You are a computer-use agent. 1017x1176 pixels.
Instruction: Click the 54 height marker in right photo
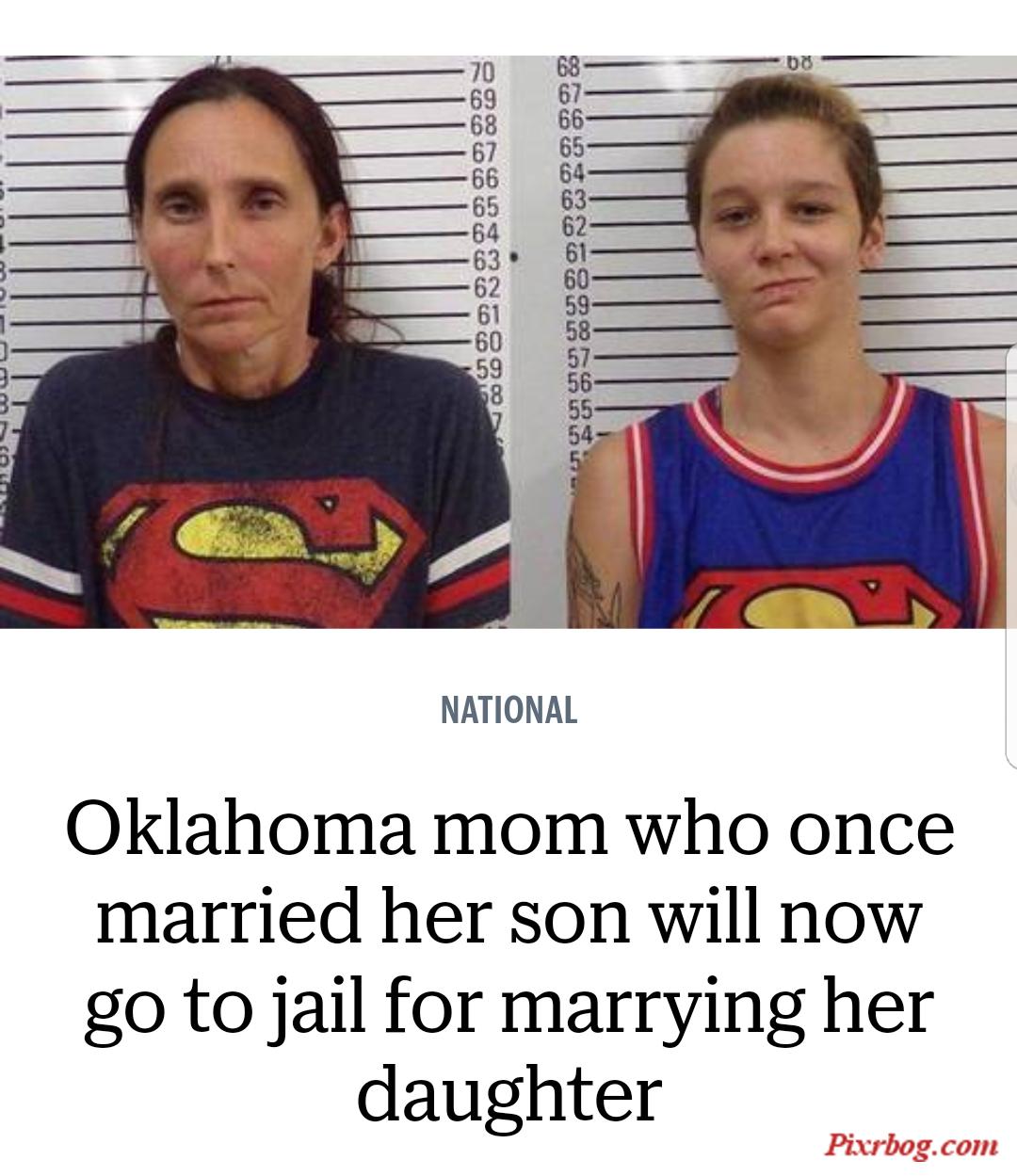pyautogui.click(x=582, y=434)
